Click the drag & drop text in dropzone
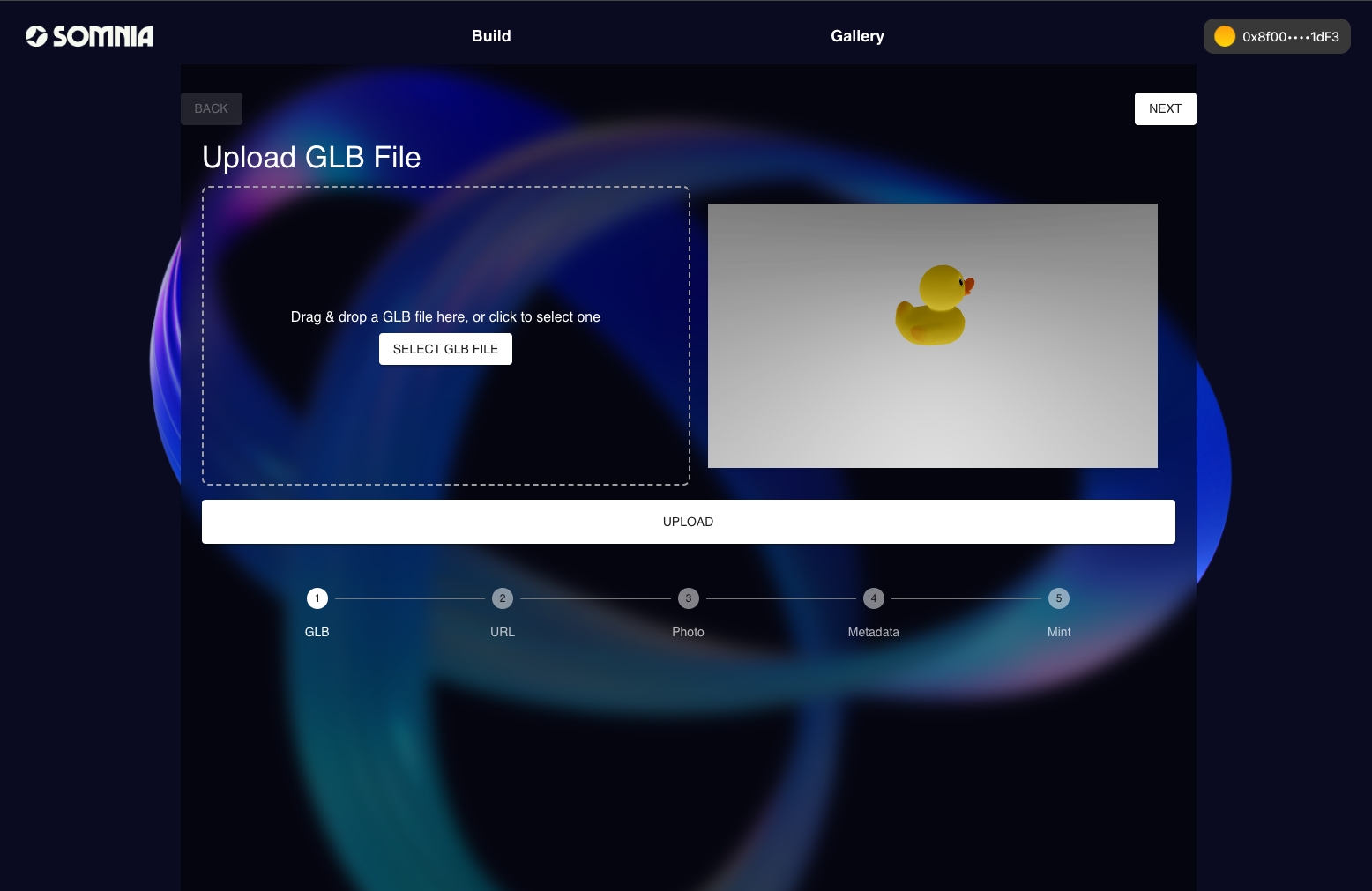1372x891 pixels. click(x=445, y=317)
